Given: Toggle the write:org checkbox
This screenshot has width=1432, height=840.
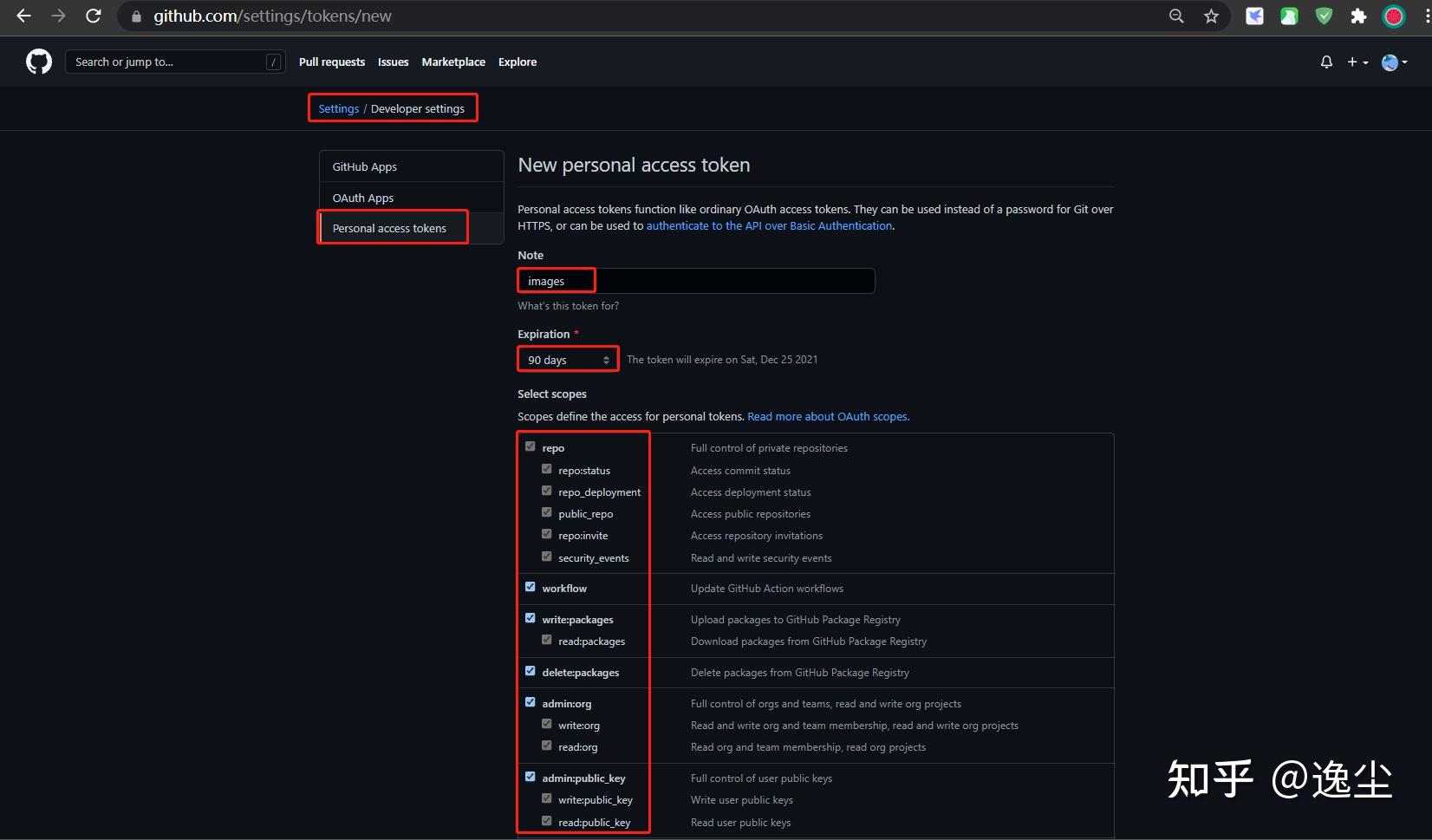Looking at the screenshot, I should point(547,724).
